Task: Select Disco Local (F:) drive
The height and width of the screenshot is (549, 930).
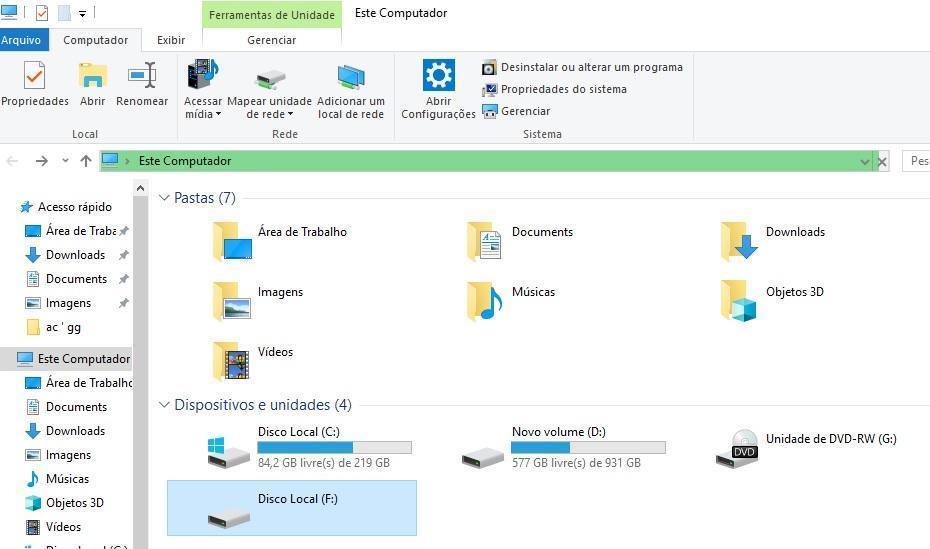Action: [292, 508]
